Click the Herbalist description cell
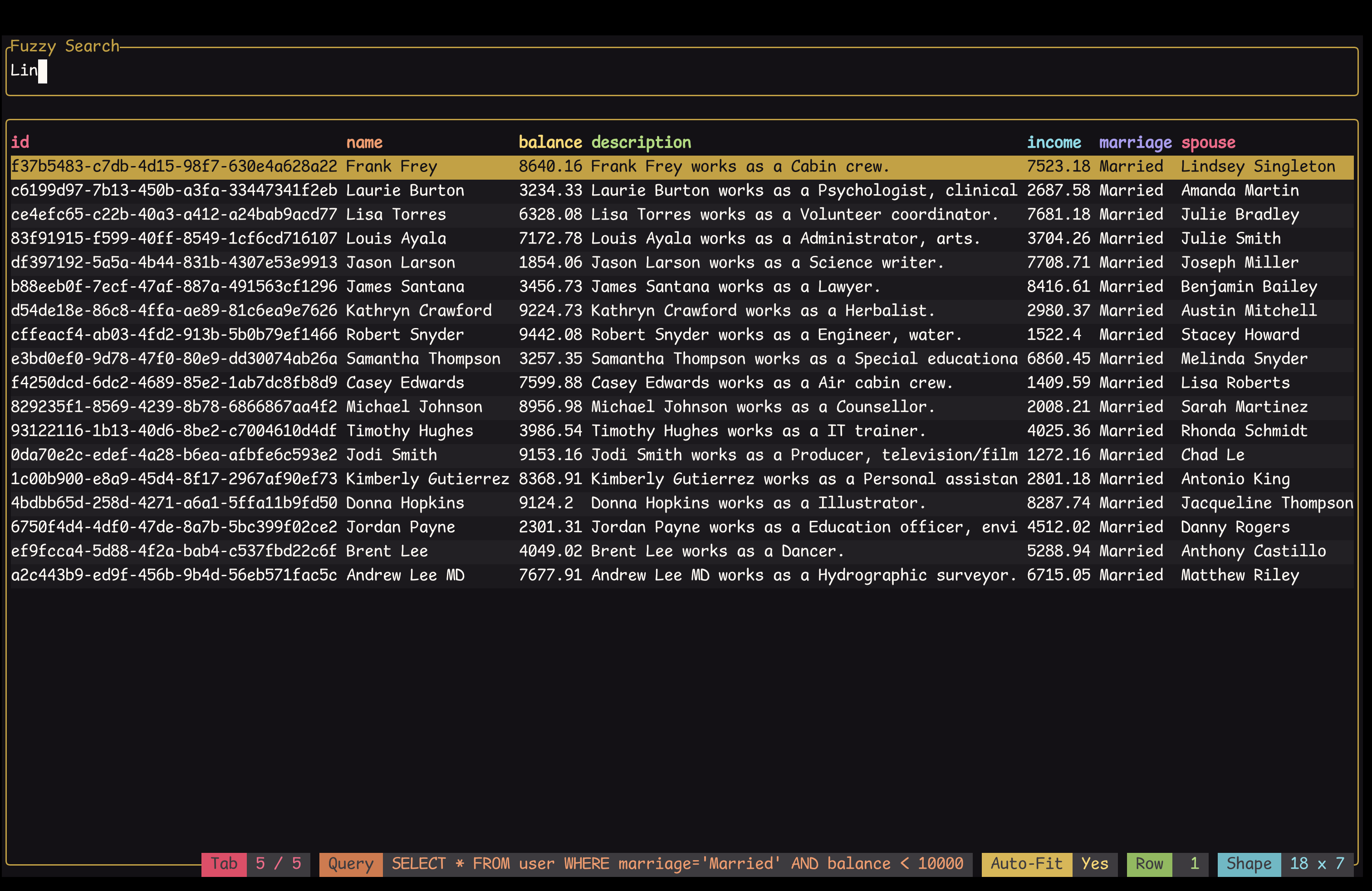Screen dimensions: 1372x891 tap(763, 311)
